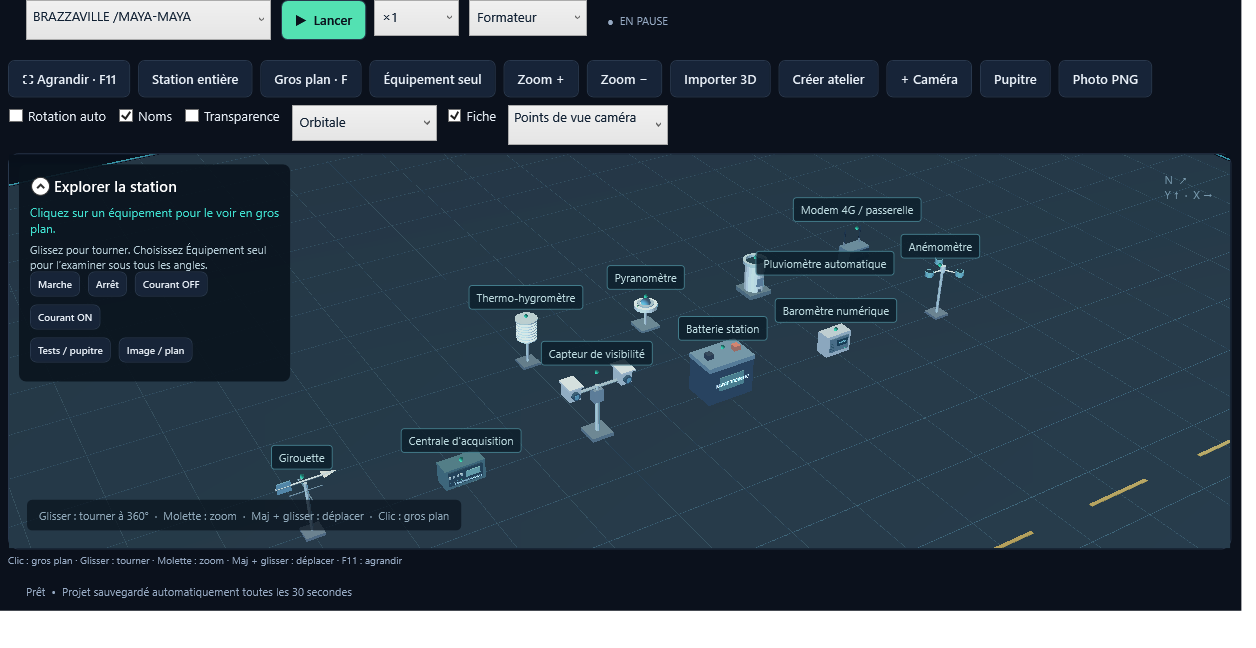Click the Zoom + button
The image size is (1256, 648).
[x=541, y=79]
